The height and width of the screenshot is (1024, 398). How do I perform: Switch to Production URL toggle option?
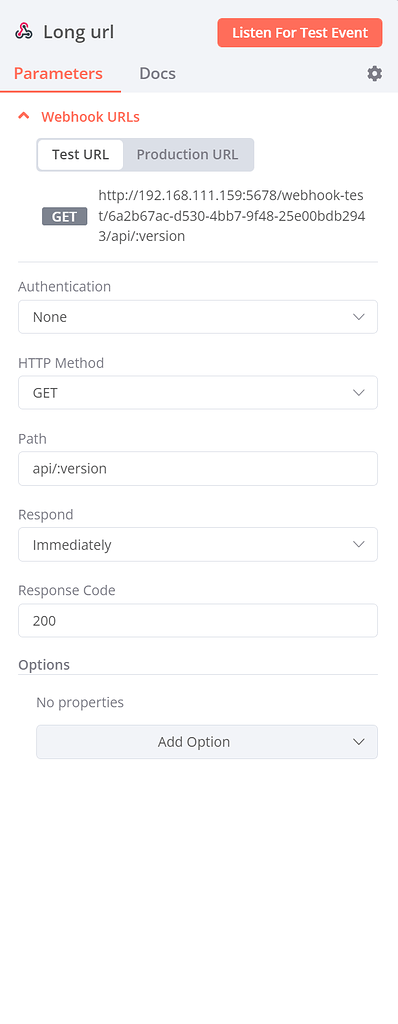click(188, 155)
